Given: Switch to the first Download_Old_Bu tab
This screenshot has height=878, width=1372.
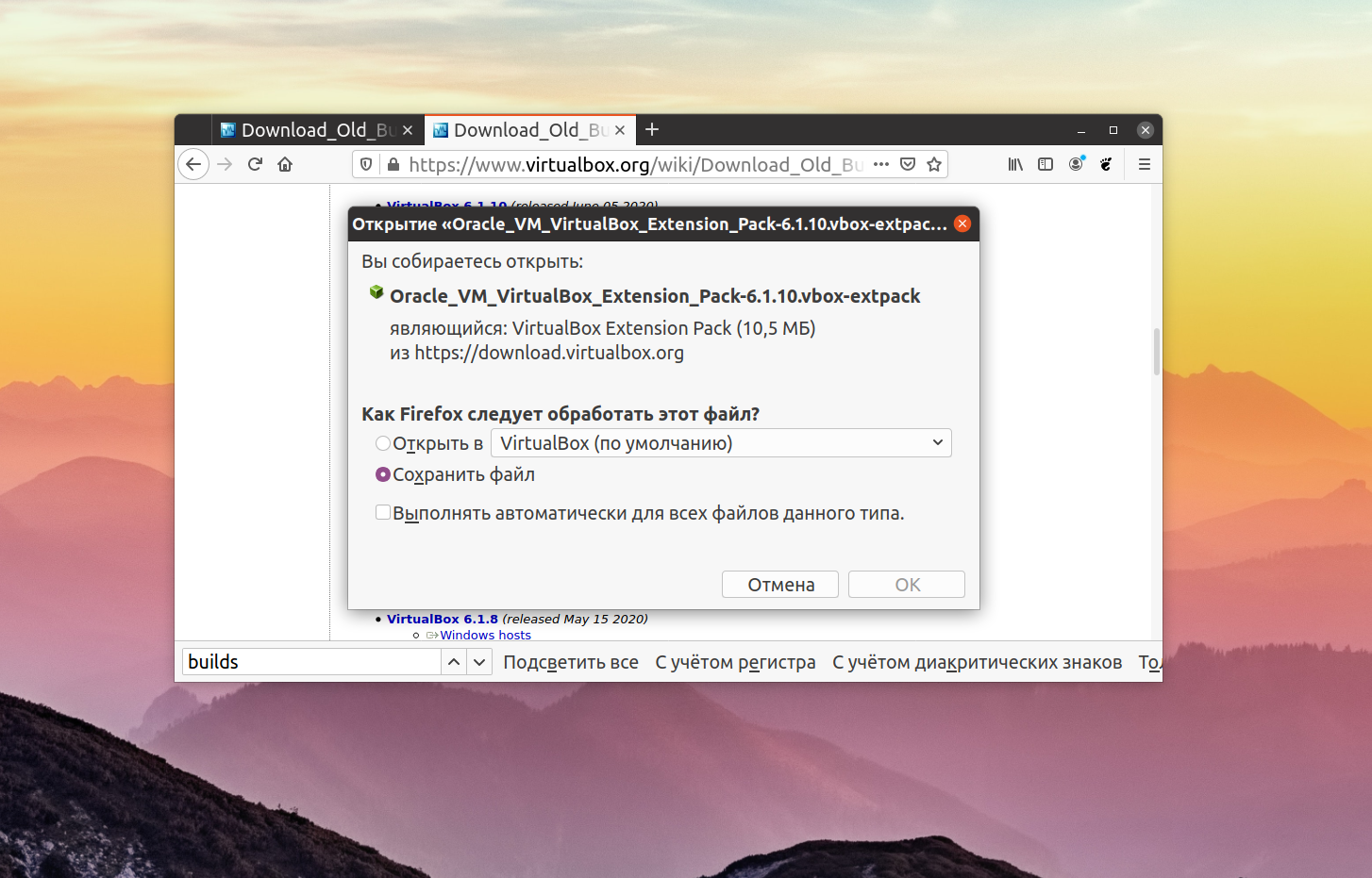Looking at the screenshot, I should [318, 130].
